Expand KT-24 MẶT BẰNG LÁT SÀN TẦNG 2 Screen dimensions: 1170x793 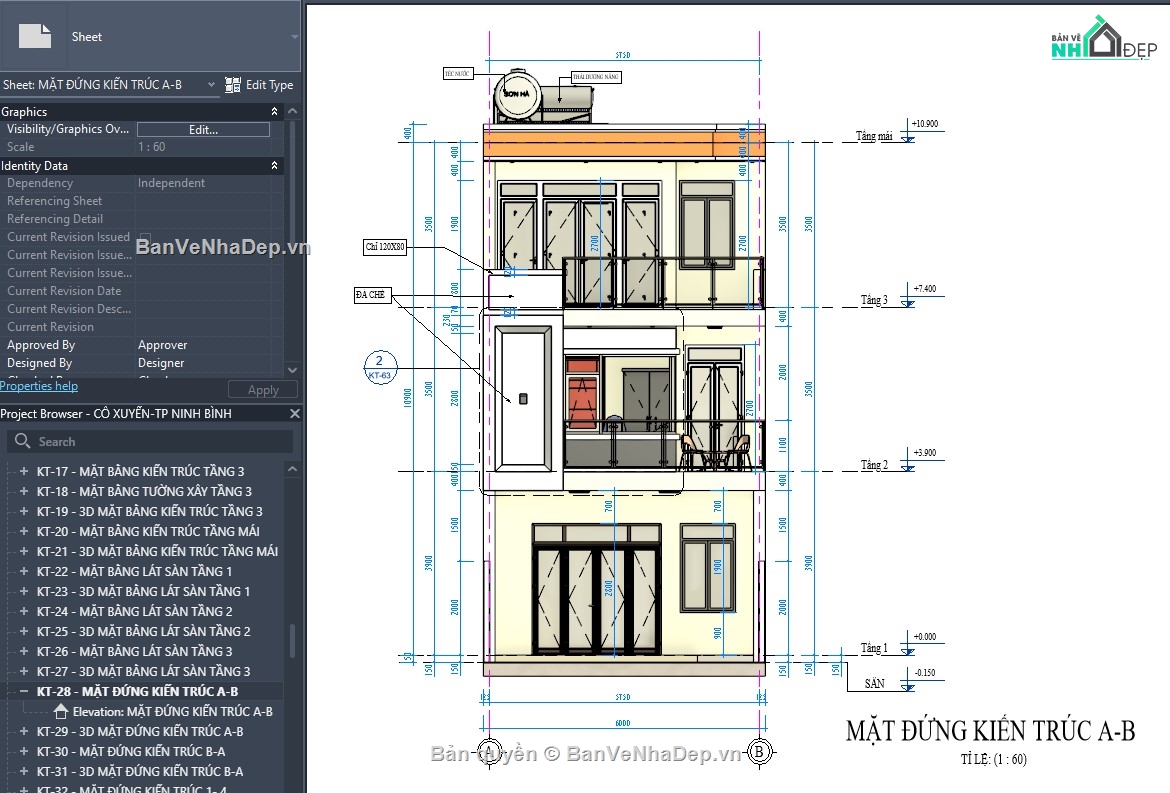(x=24, y=611)
